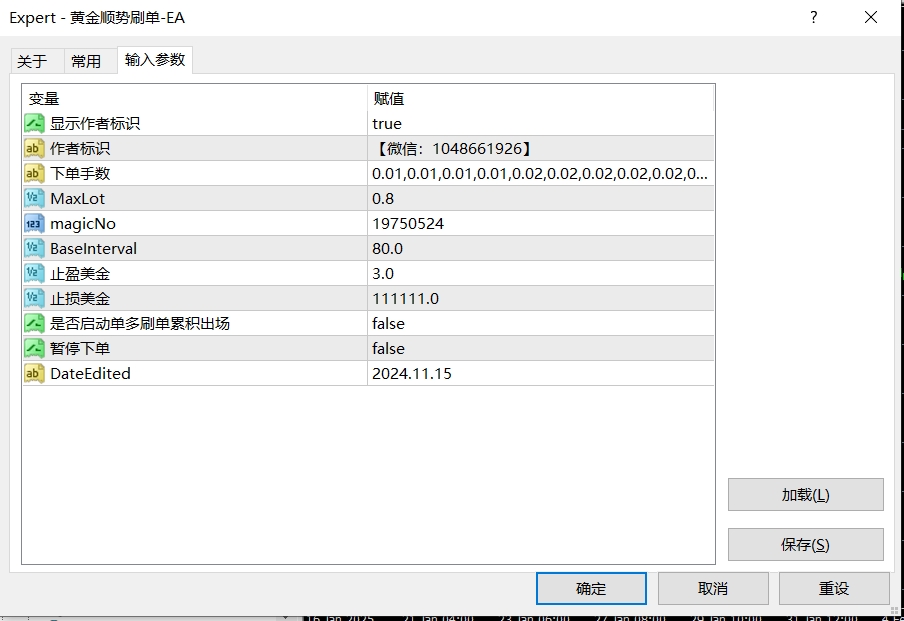The height and width of the screenshot is (621, 904).
Task: Click the integer icon beside magicNo
Action: [34, 224]
